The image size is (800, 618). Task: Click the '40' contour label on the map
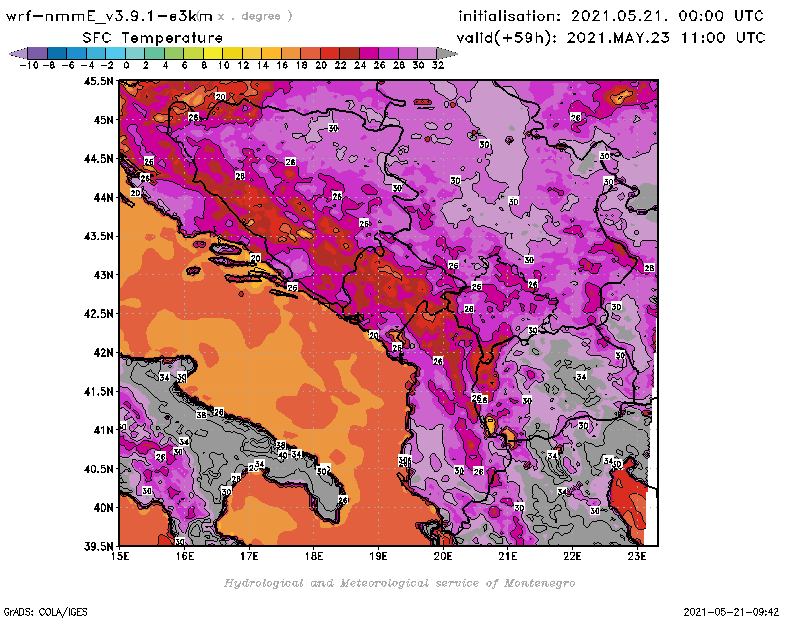pyautogui.click(x=283, y=455)
